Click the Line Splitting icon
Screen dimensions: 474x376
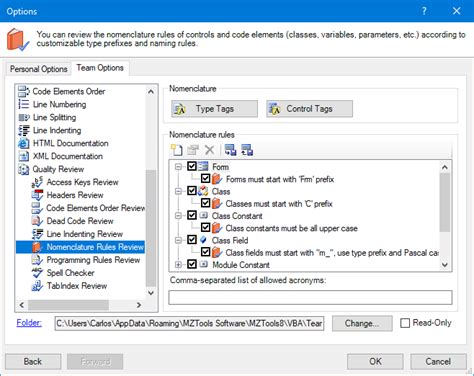[24, 117]
